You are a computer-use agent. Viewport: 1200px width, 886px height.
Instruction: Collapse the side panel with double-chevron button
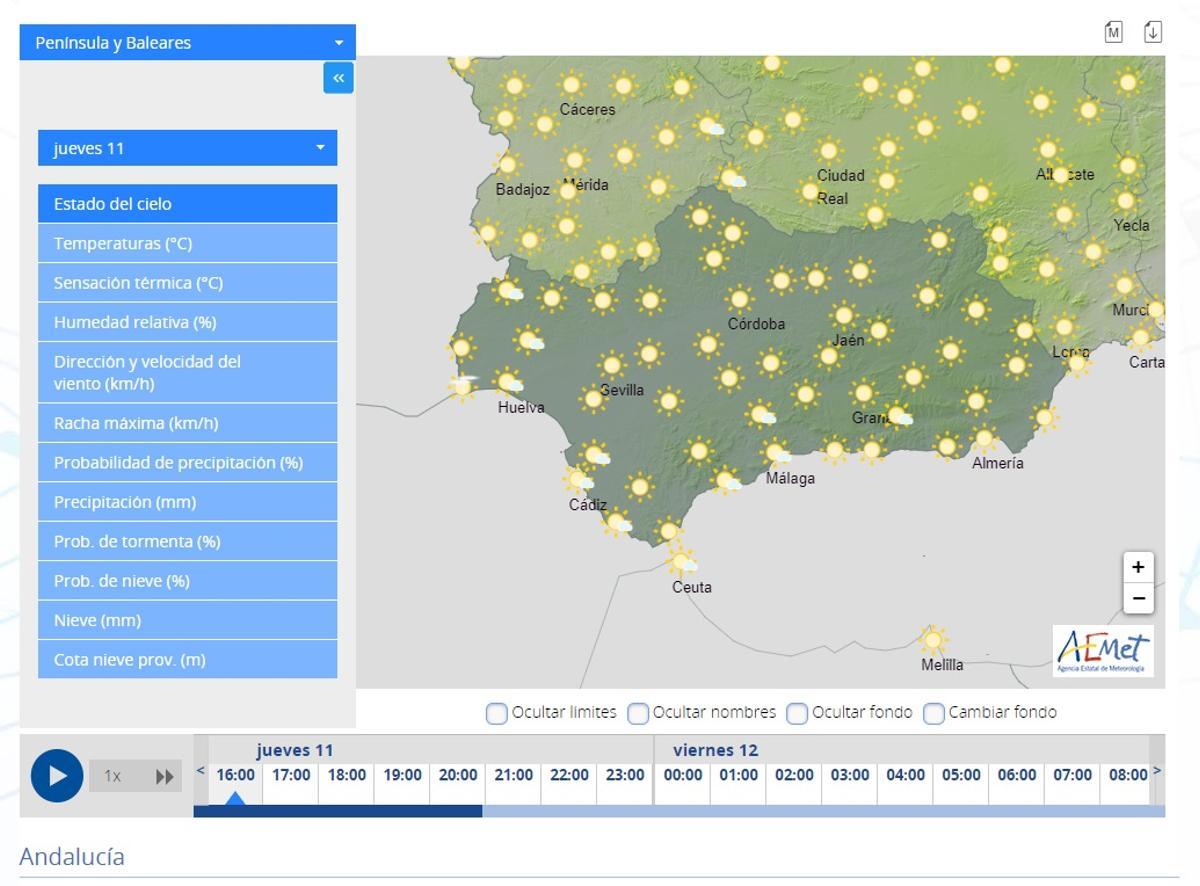tap(338, 78)
